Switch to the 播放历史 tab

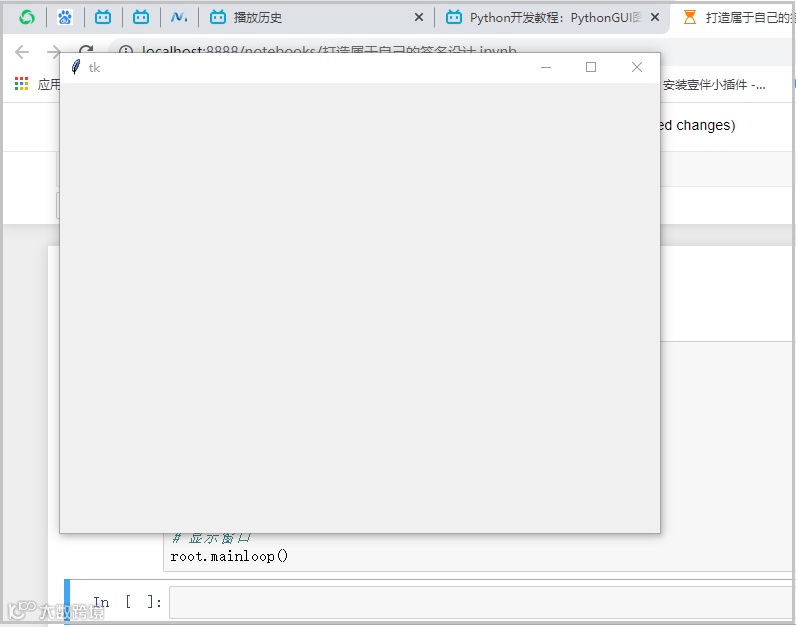point(312,18)
